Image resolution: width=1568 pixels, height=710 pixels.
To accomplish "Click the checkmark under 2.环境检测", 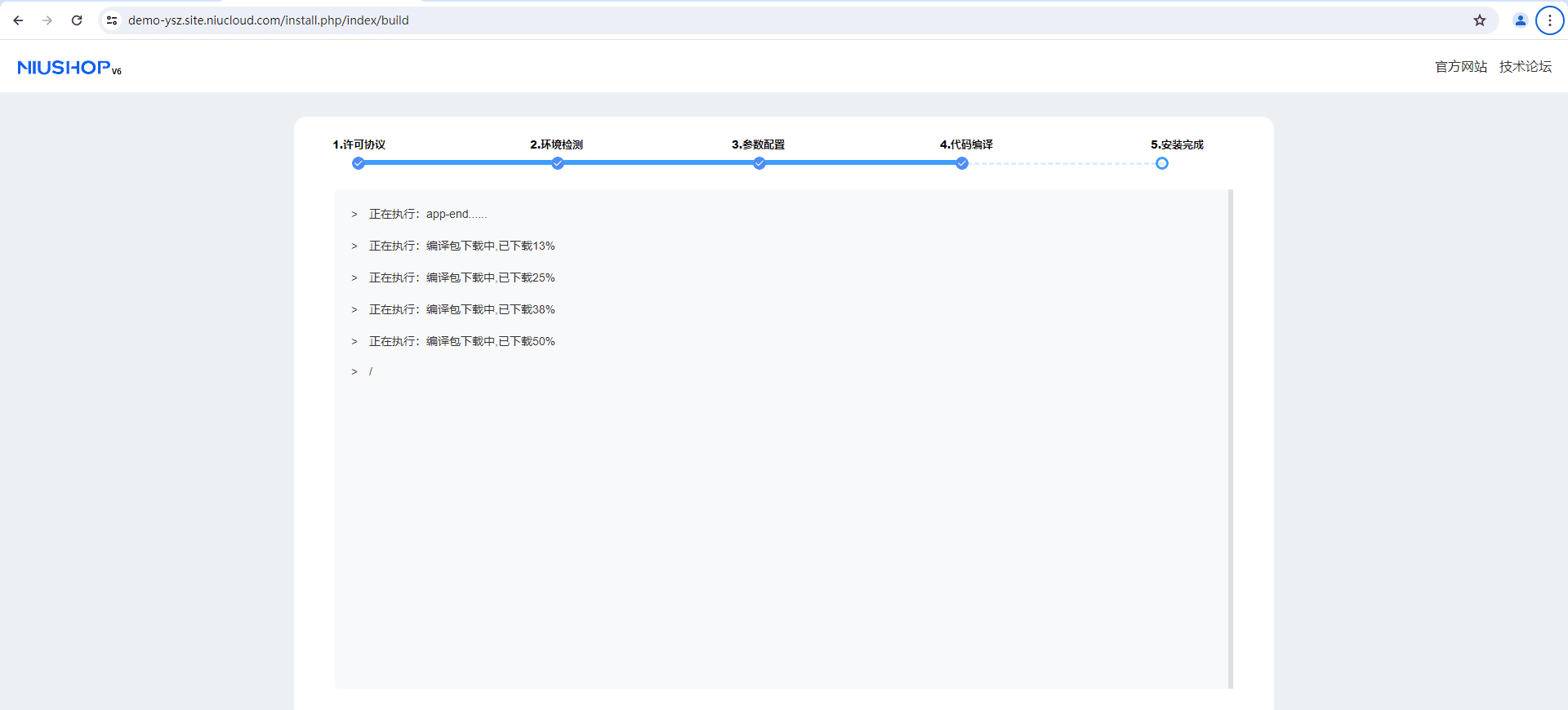I will point(557,163).
